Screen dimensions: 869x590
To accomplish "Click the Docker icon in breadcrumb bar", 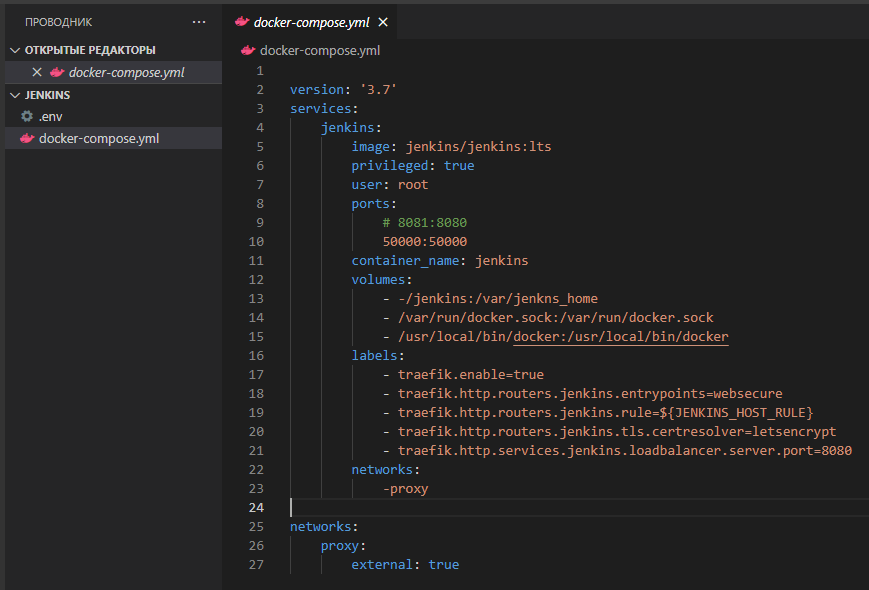I will [249, 50].
